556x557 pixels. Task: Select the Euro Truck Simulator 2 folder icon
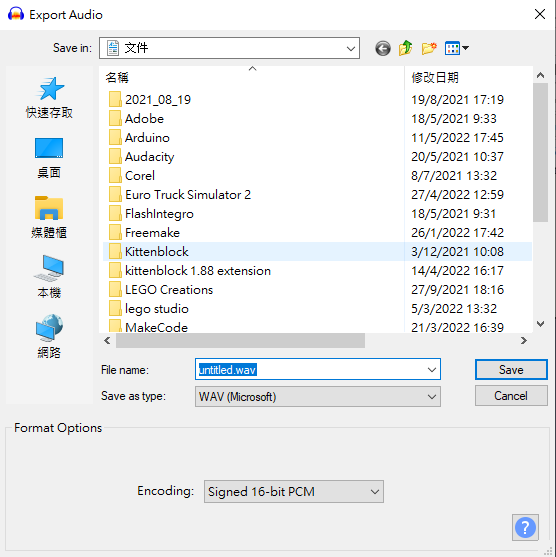(x=115, y=194)
